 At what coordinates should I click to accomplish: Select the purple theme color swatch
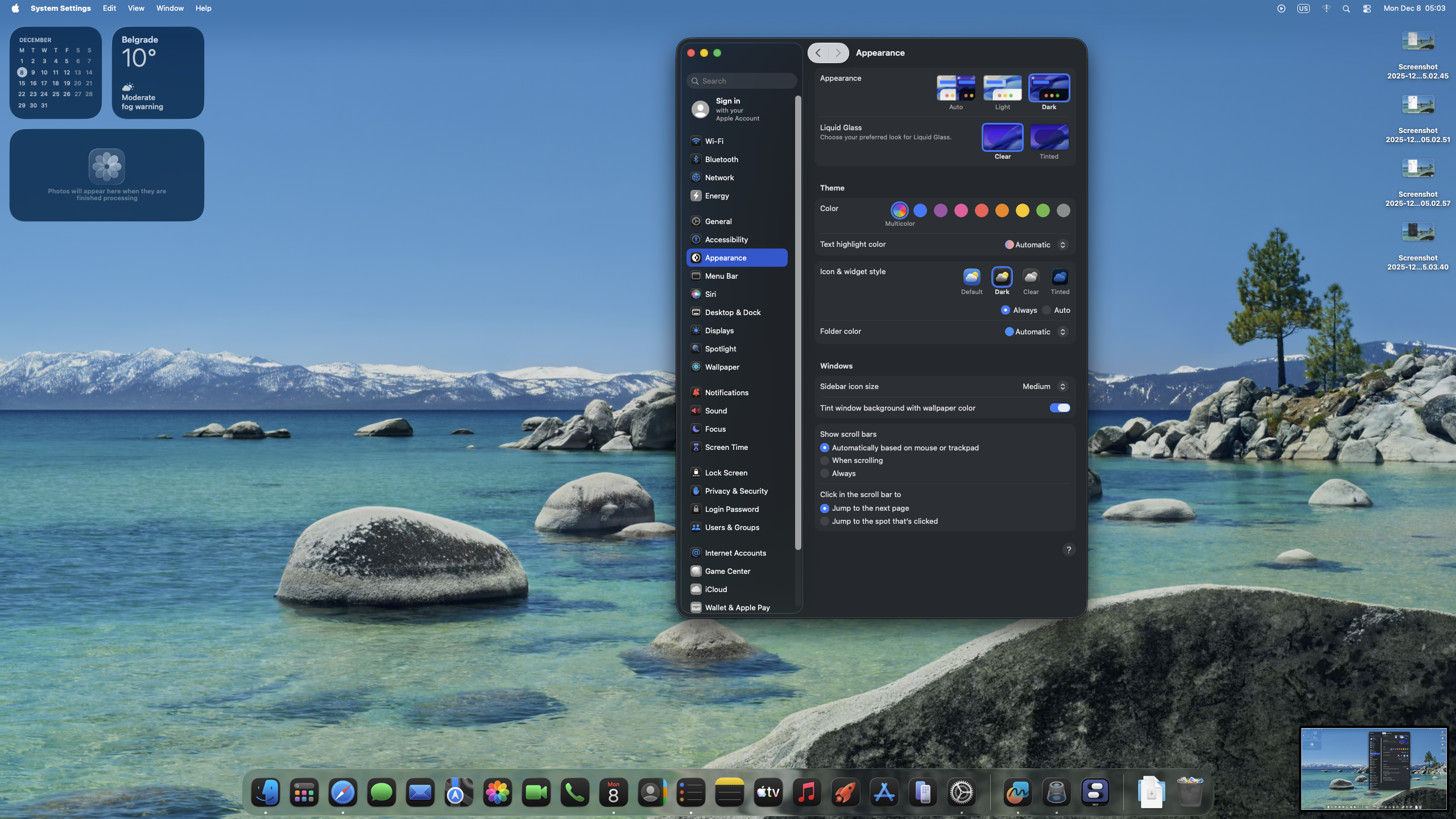coord(941,210)
